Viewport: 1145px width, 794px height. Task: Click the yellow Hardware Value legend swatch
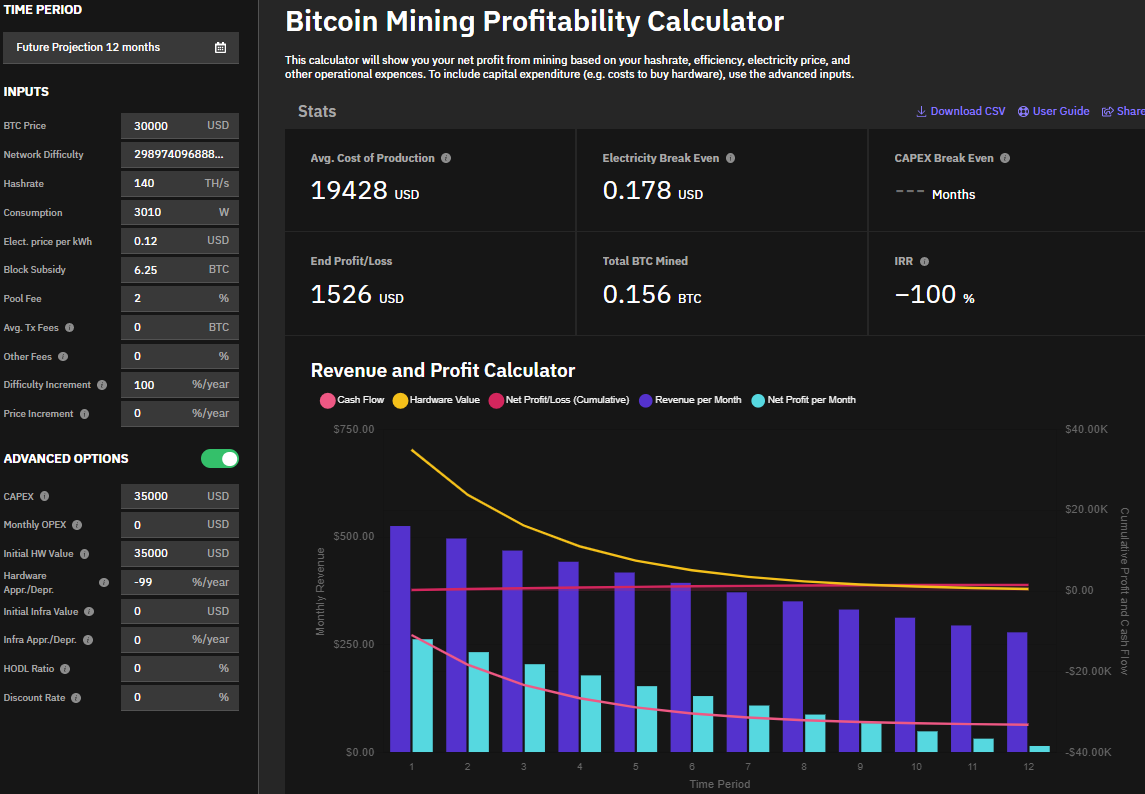[x=400, y=400]
